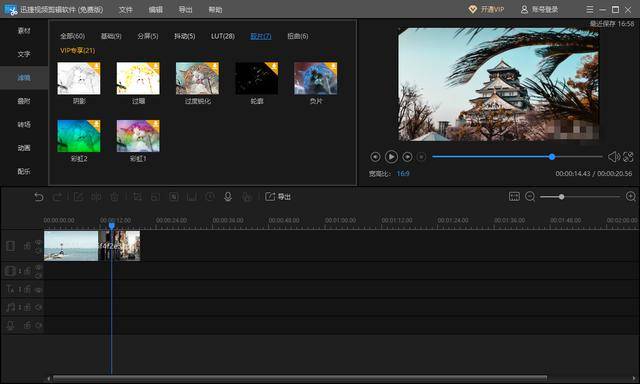The height and width of the screenshot is (384, 640).
Task: Click the fit-timeline icon beside zoom-out
Action: tap(514, 197)
